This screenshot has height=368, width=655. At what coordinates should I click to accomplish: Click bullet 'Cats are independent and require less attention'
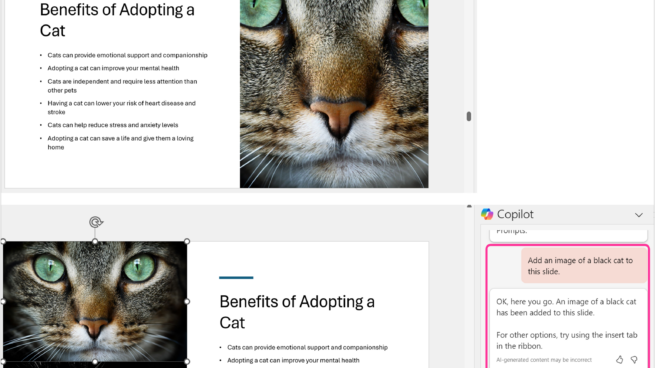[122, 86]
